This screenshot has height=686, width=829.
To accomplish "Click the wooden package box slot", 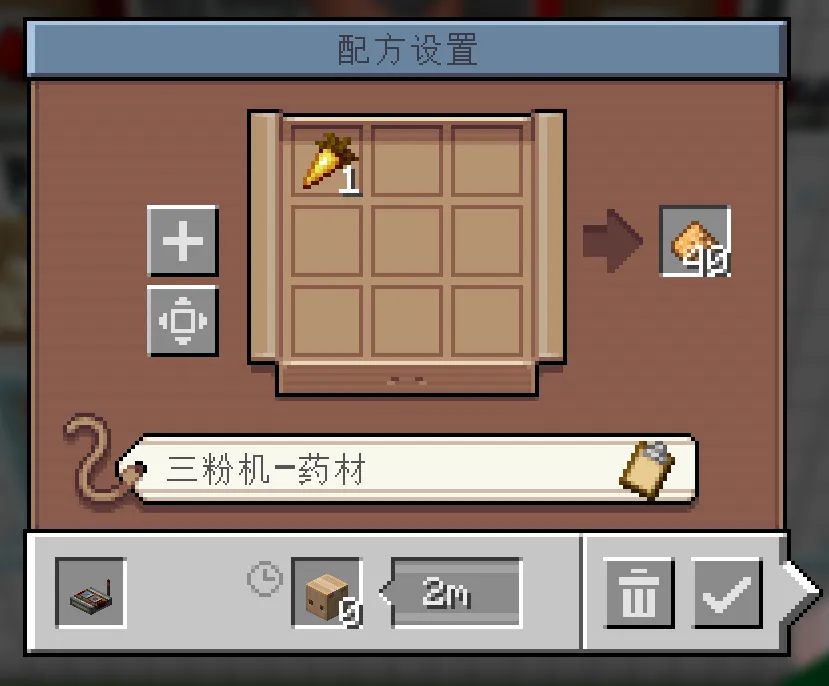I will [327, 593].
